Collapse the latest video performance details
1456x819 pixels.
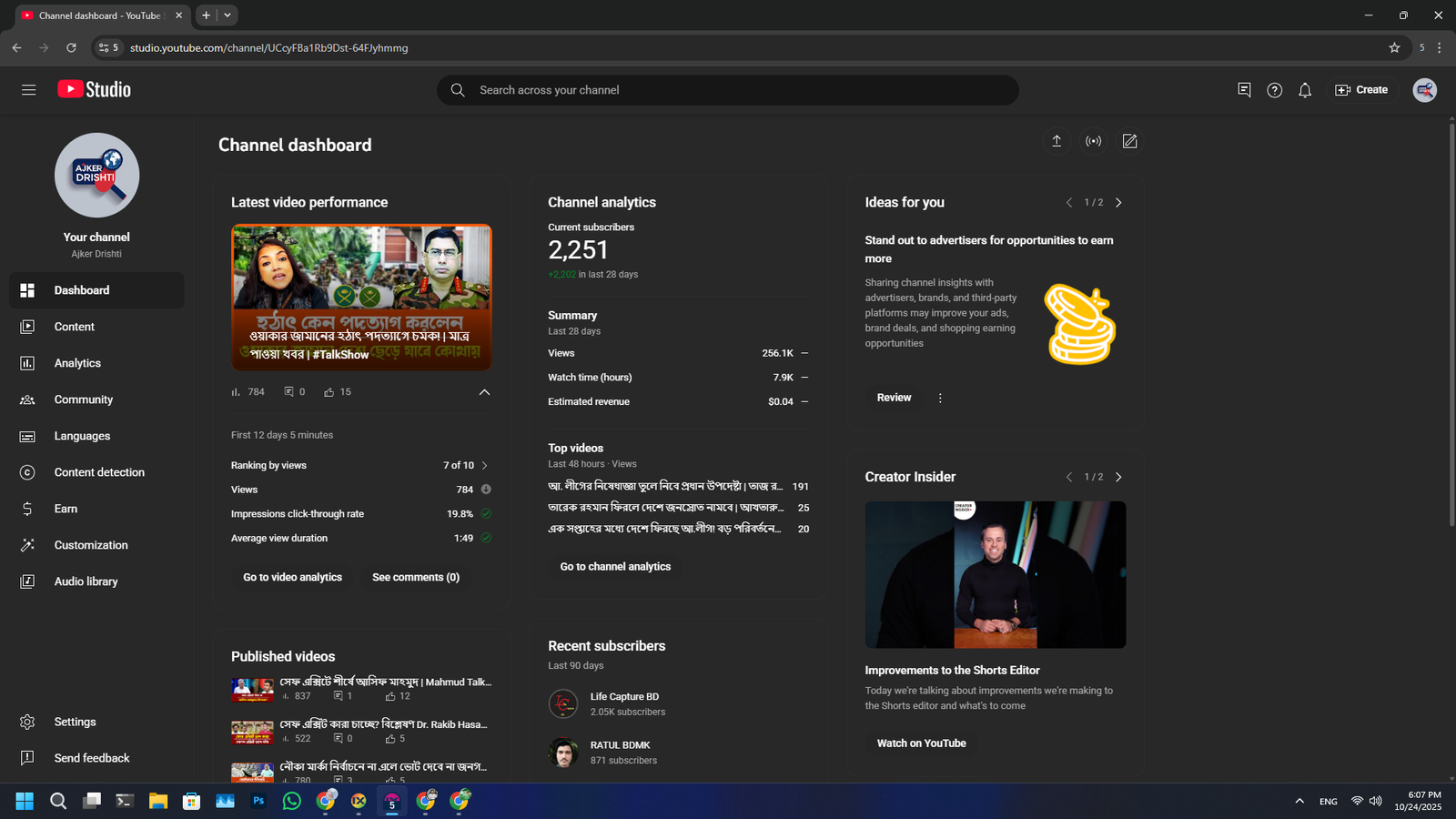[484, 392]
